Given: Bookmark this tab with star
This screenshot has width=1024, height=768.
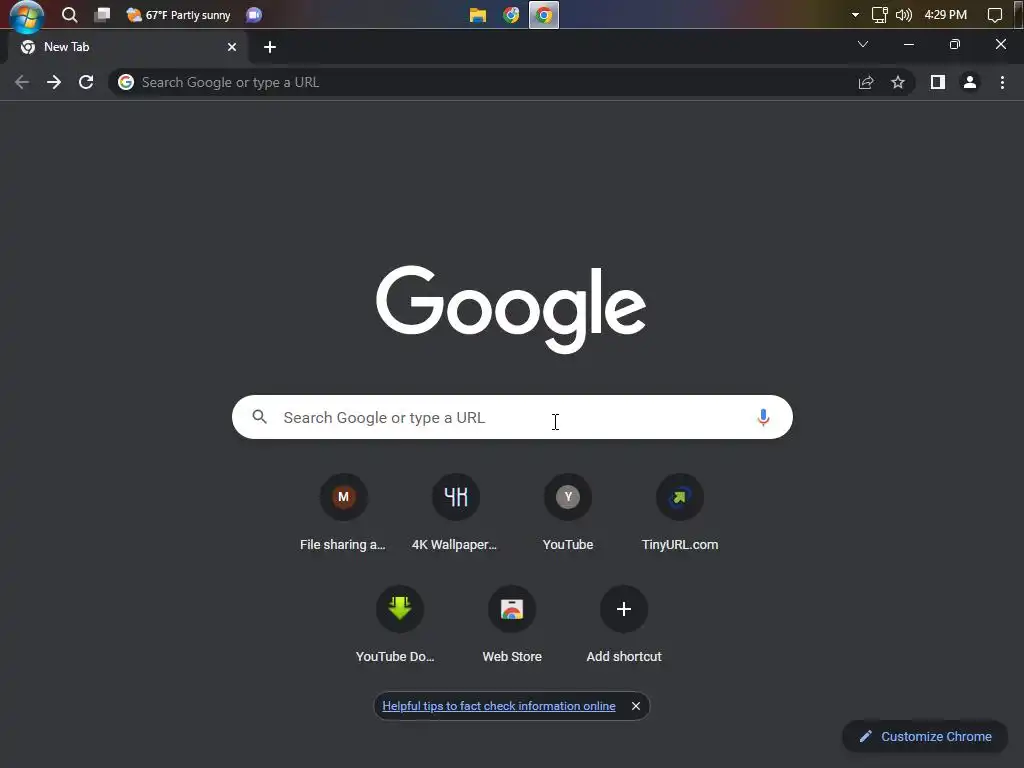Looking at the screenshot, I should pyautogui.click(x=898, y=82).
